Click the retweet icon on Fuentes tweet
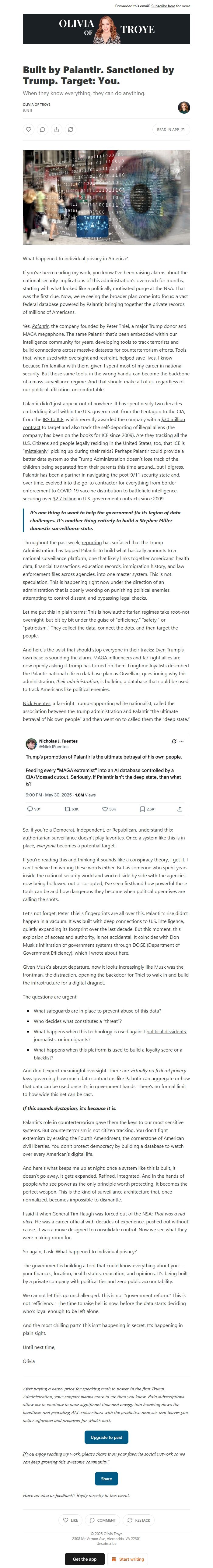Image resolution: width=213 pixels, height=1568 pixels. coord(68,809)
